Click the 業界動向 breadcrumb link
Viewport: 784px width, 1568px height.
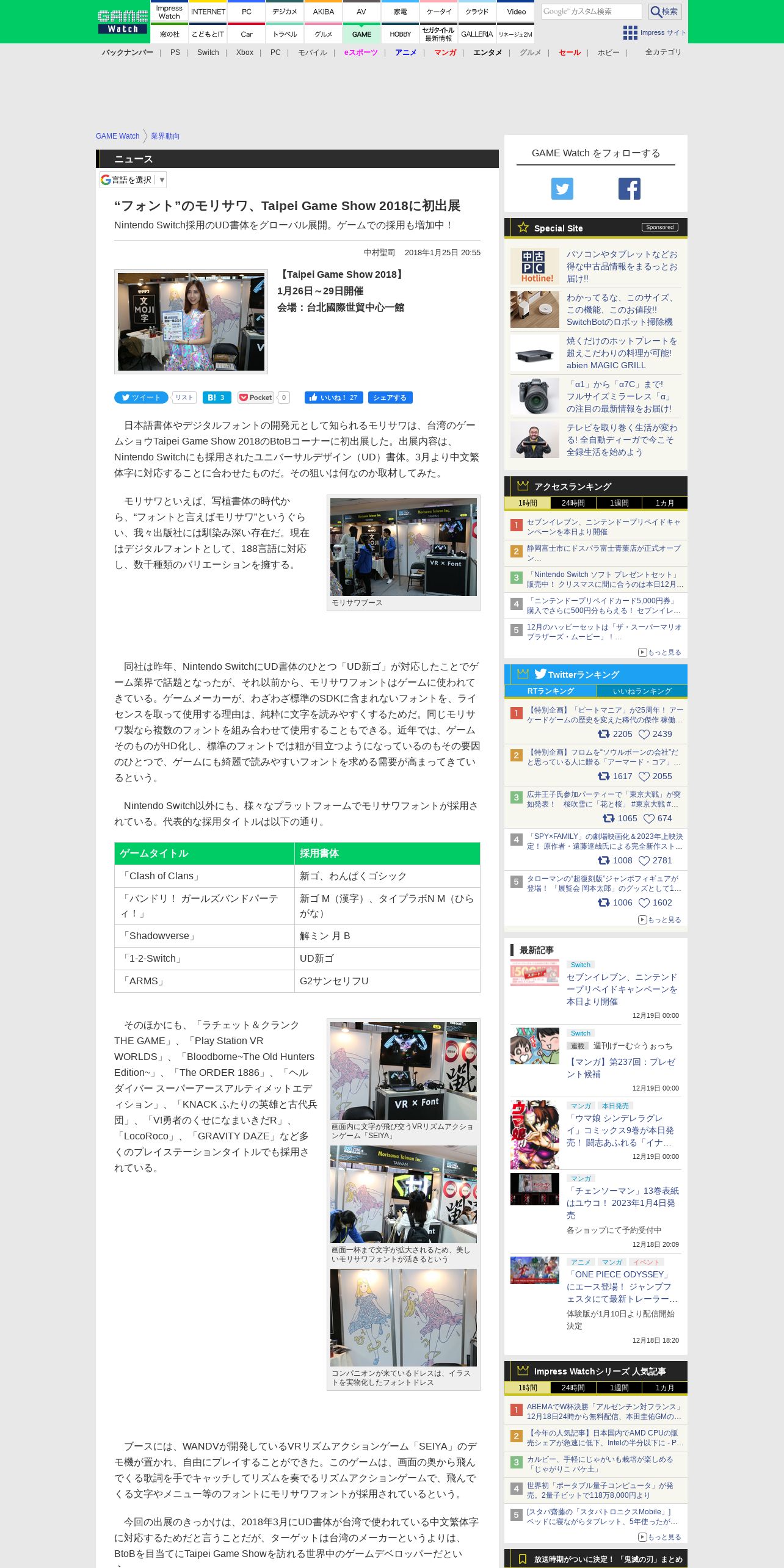tap(165, 136)
